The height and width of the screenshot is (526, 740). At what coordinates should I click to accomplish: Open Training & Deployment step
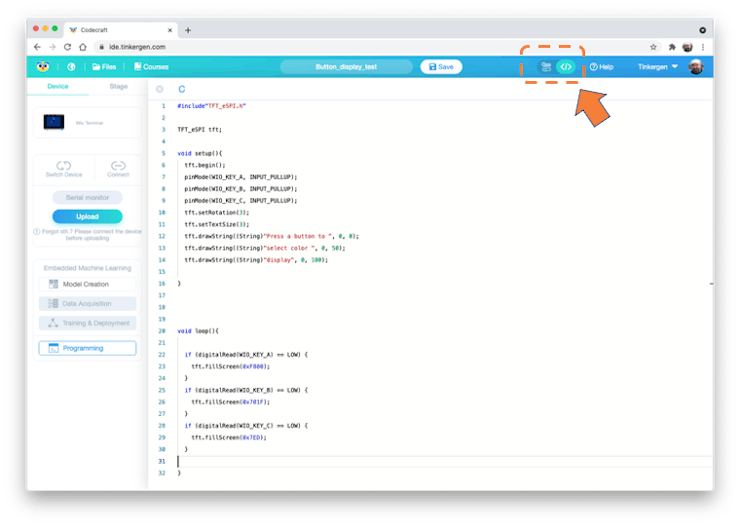click(x=87, y=323)
